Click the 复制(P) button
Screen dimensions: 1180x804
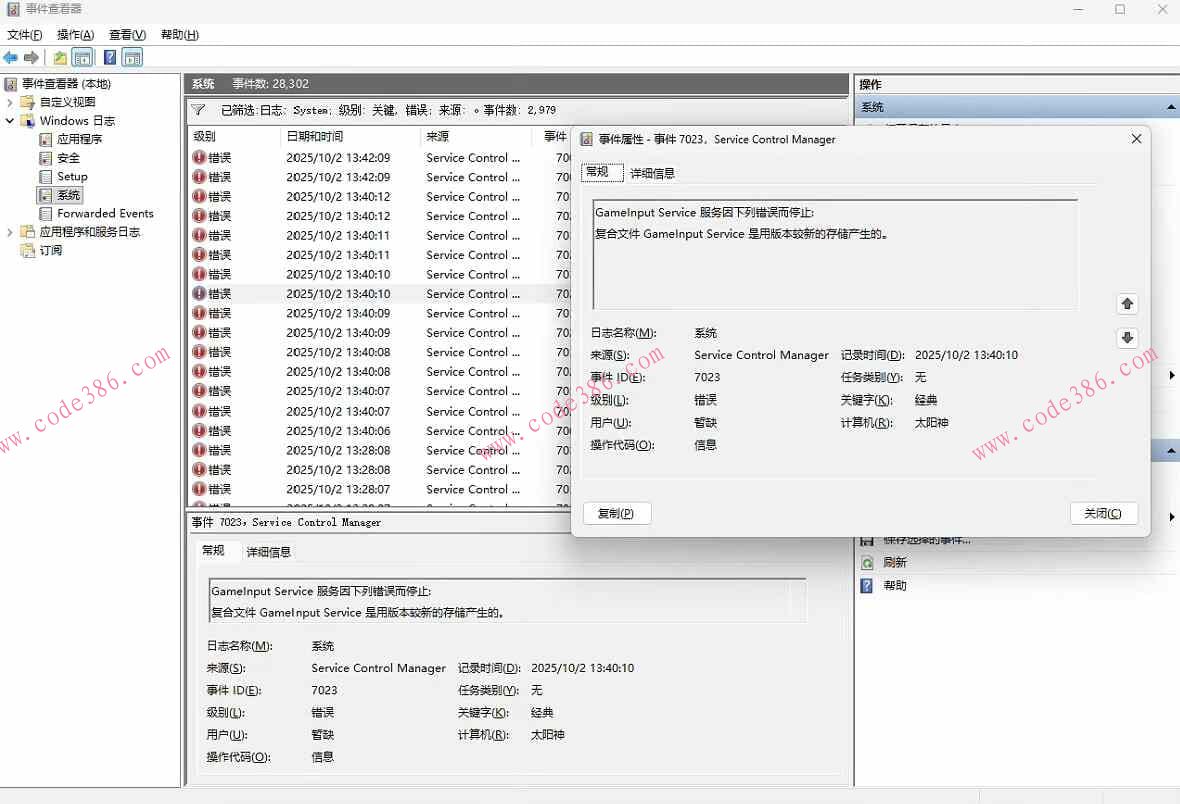(616, 513)
